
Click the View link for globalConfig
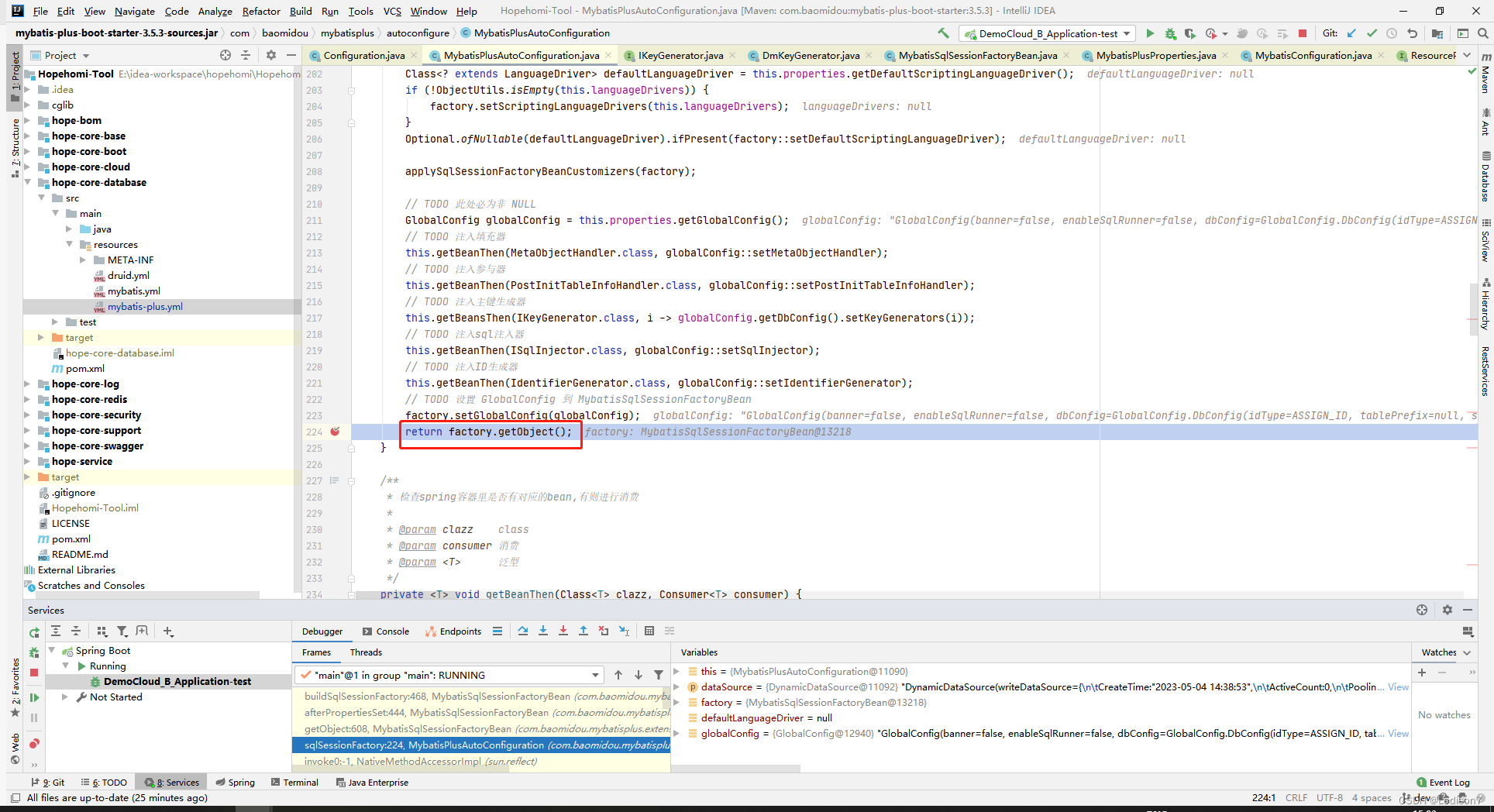coord(1398,733)
